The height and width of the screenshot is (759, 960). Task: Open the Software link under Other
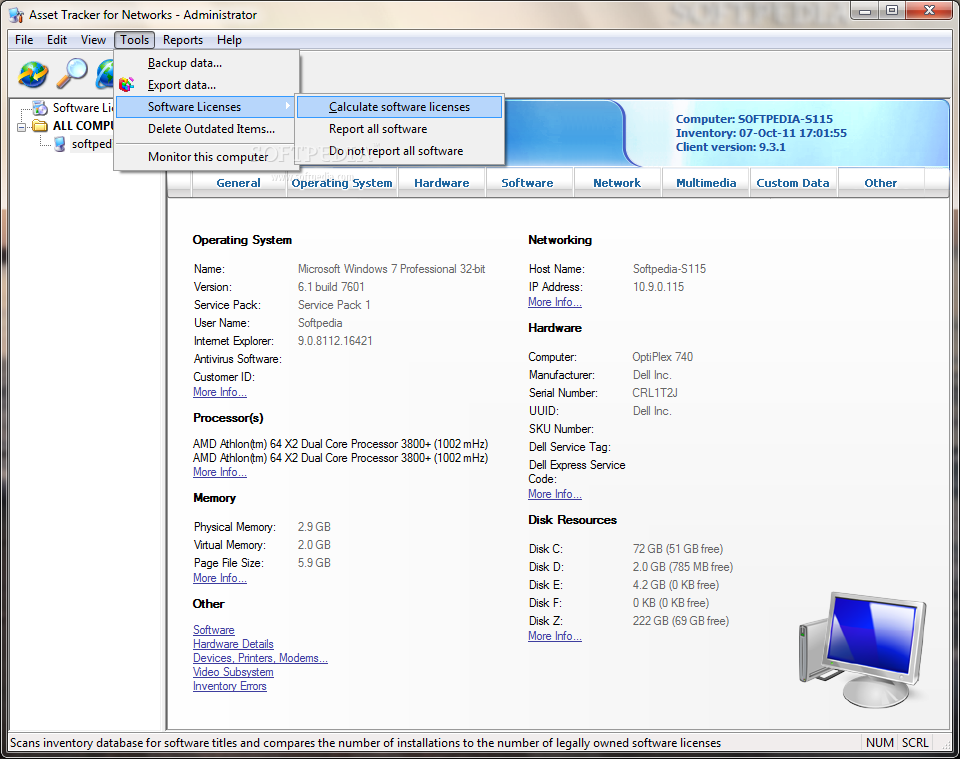coord(214,630)
